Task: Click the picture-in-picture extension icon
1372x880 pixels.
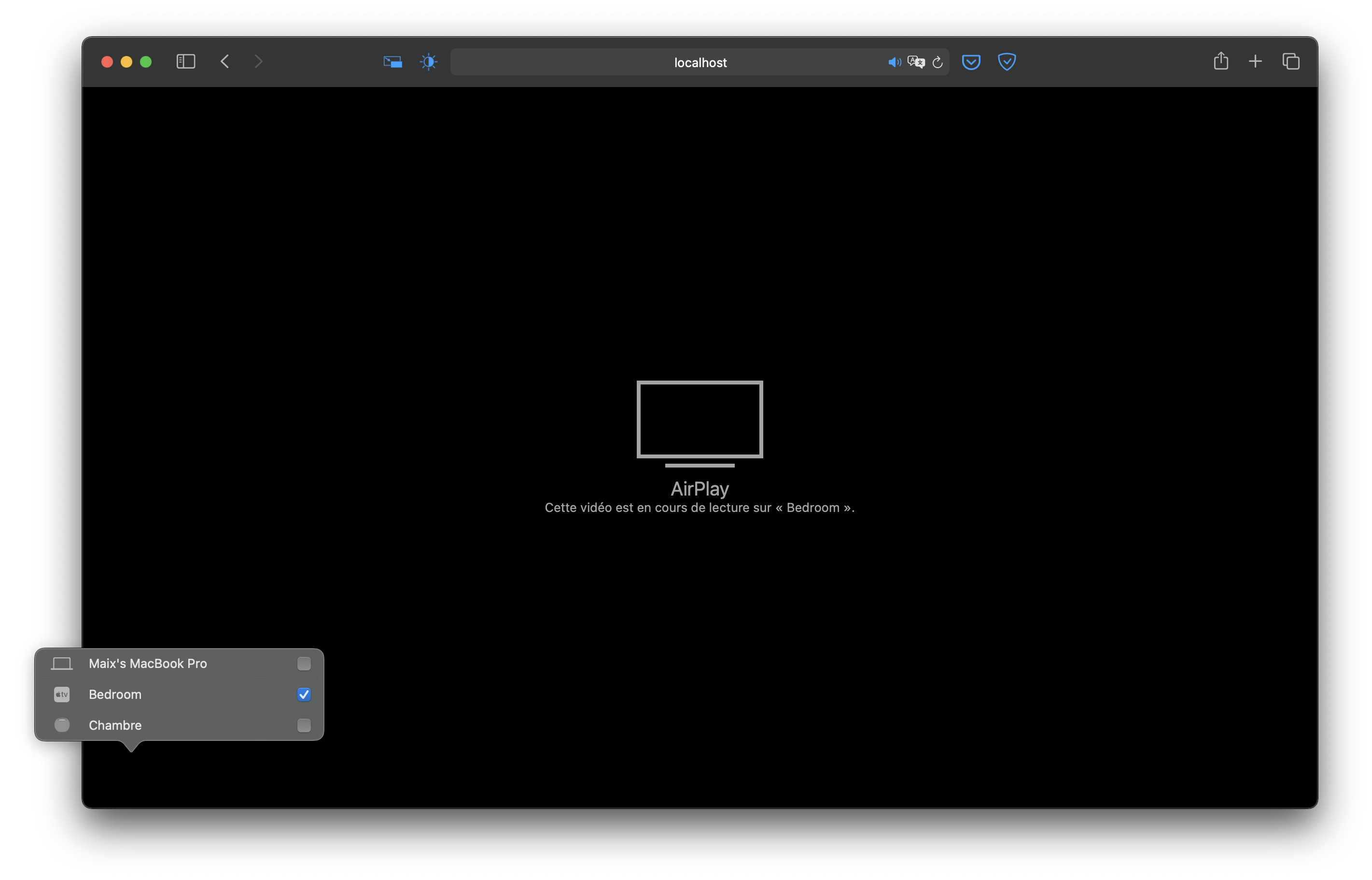Action: (392, 62)
